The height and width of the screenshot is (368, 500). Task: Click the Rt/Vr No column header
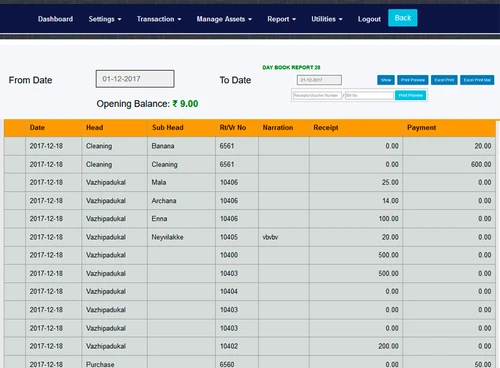coord(237,128)
